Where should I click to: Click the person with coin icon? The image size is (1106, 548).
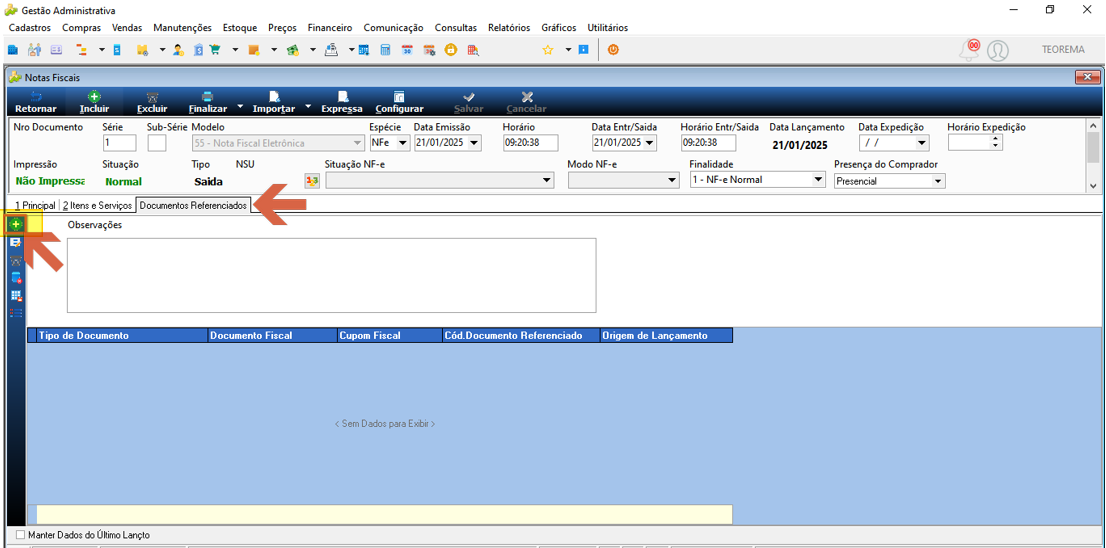point(178,50)
